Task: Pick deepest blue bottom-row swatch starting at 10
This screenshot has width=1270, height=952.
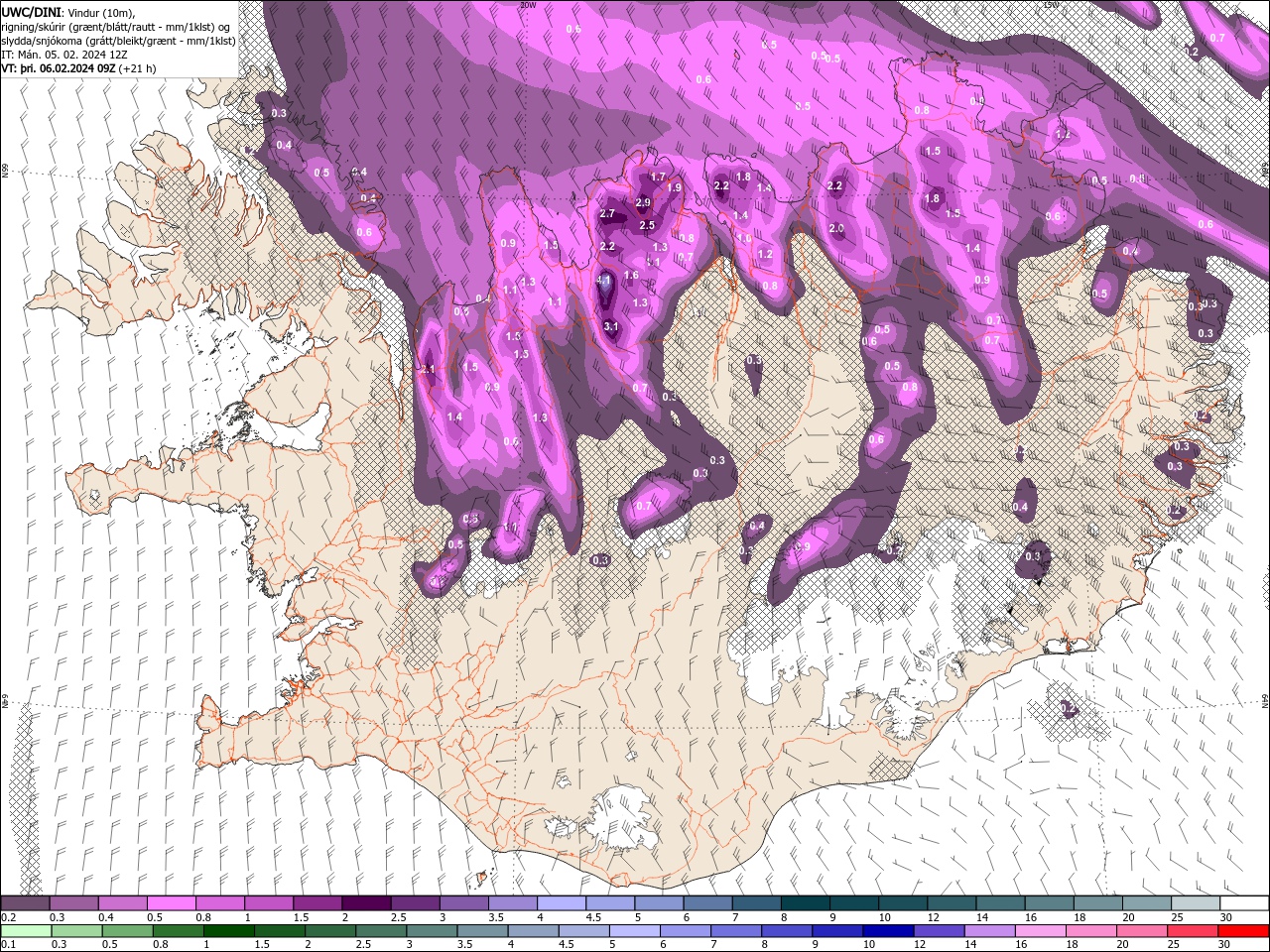Action: point(888,931)
